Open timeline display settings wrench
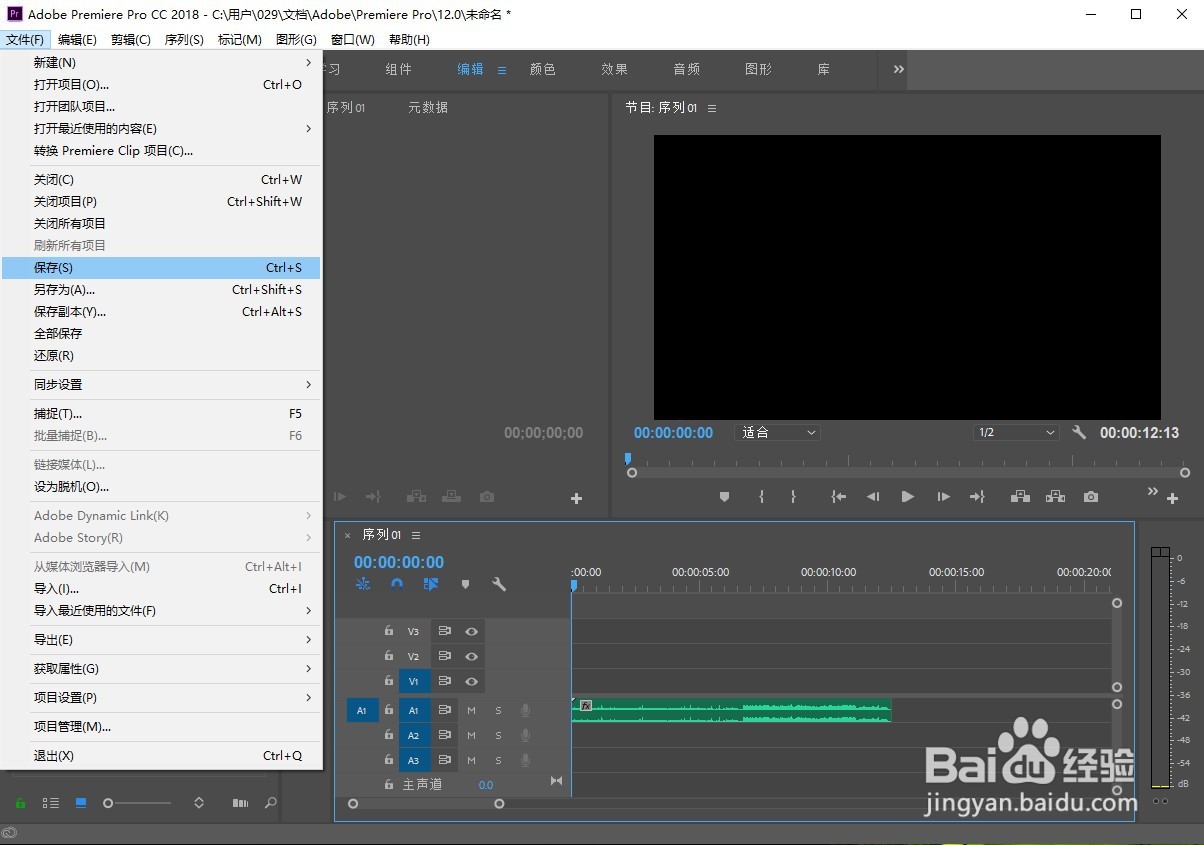 pos(499,584)
